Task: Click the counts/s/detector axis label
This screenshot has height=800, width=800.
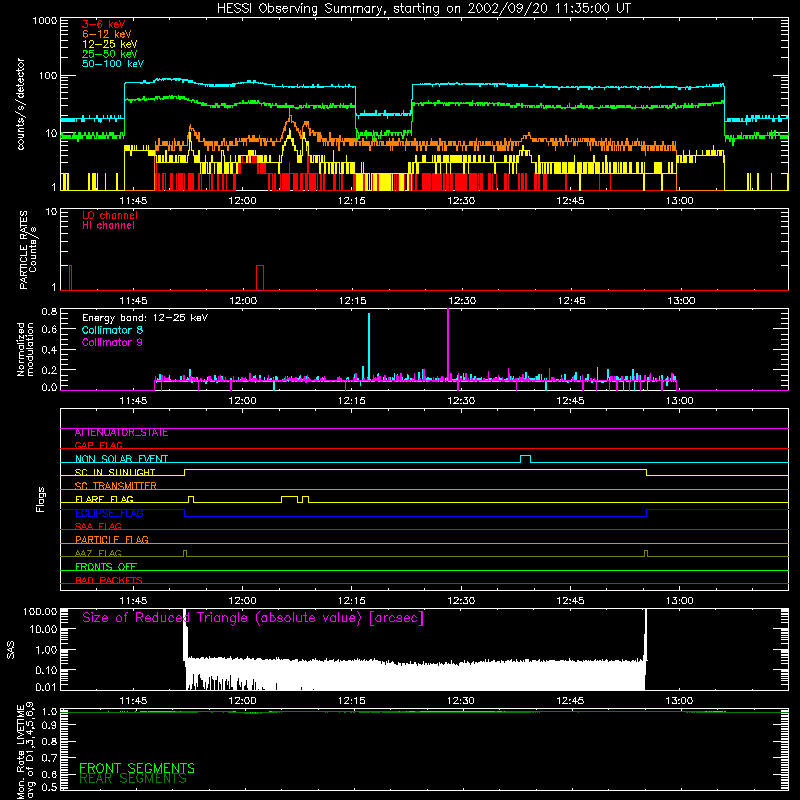Action: coord(21,104)
